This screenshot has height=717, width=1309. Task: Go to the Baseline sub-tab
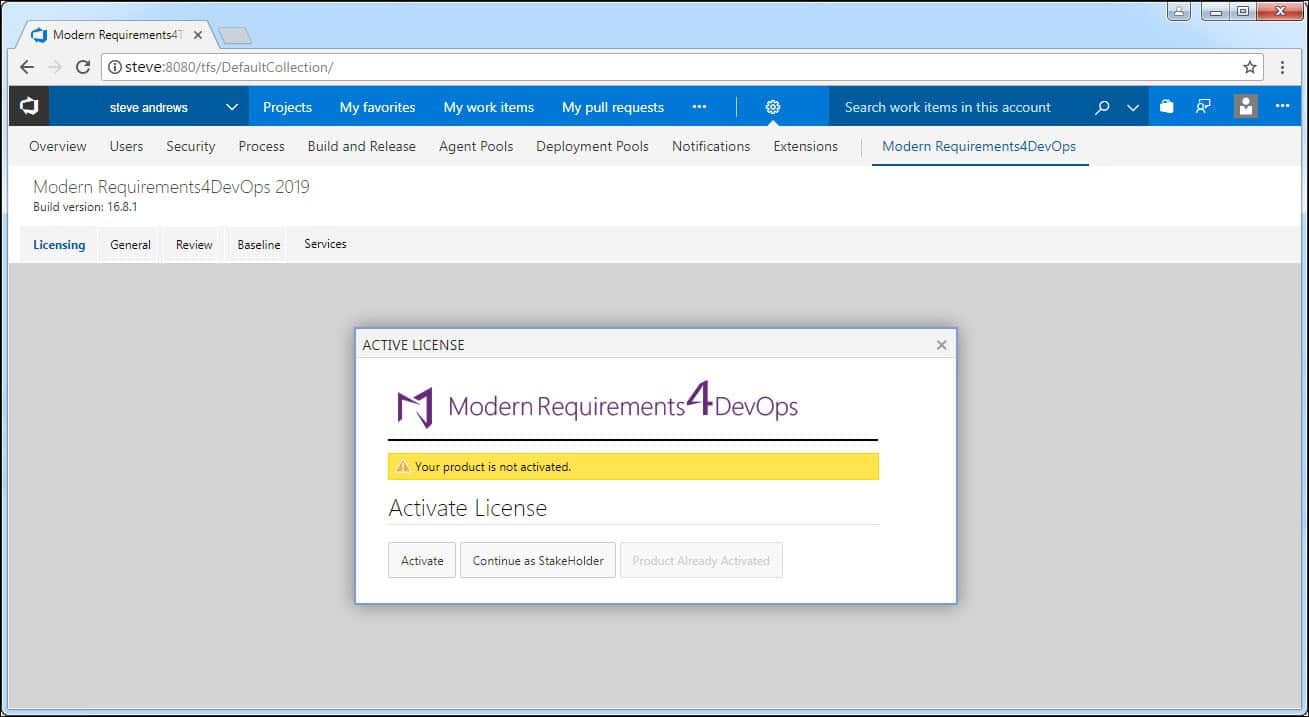(259, 244)
